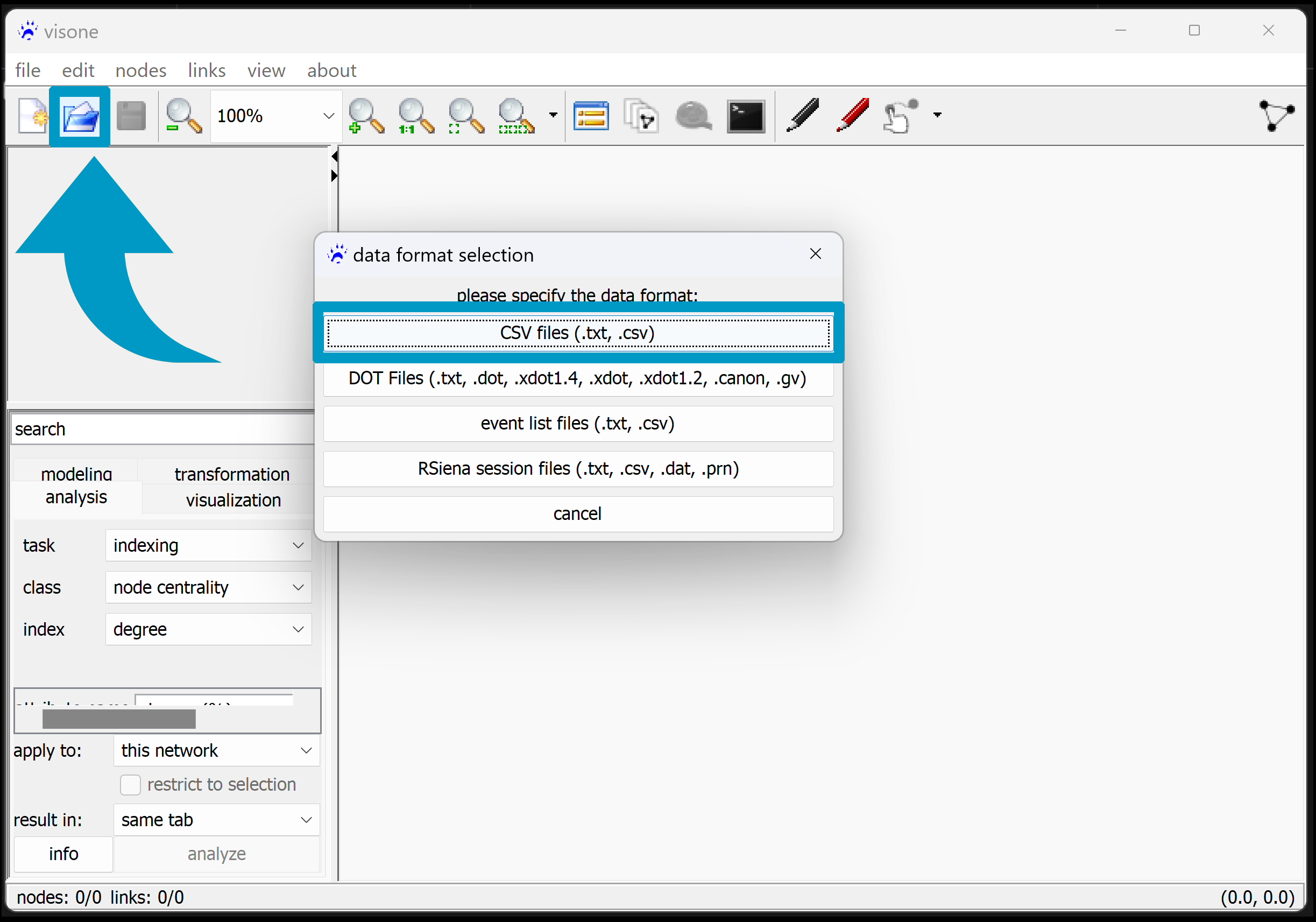Open the attribute manager icon
This screenshot has height=922, width=1316.
click(x=591, y=116)
